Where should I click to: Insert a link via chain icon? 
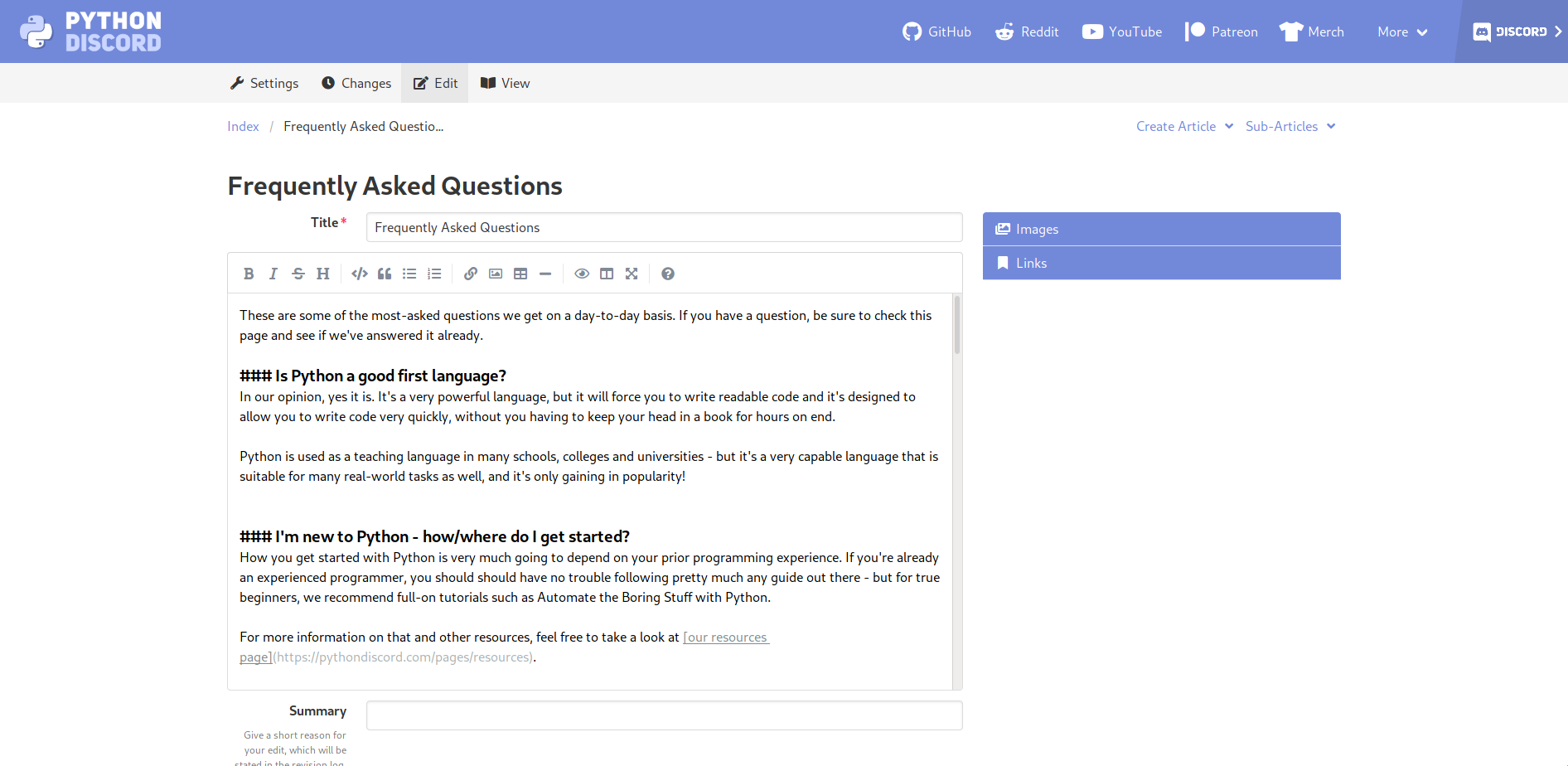(471, 274)
